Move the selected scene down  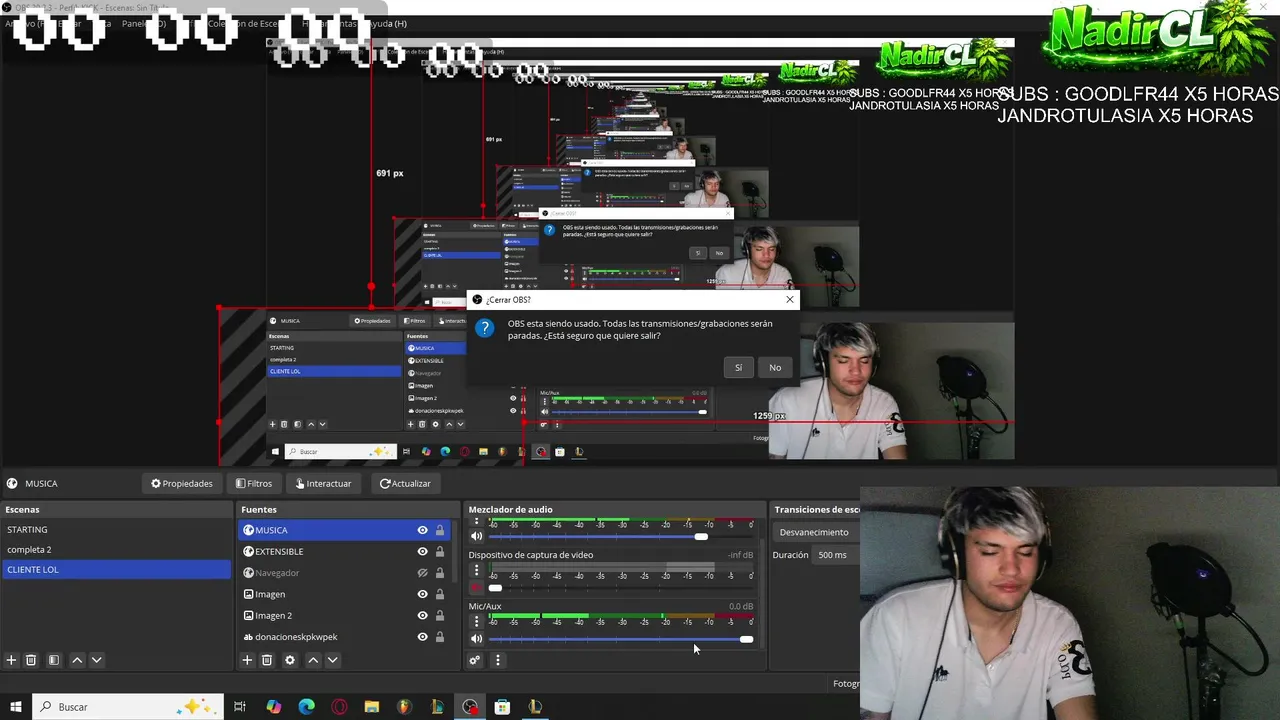(x=96, y=660)
